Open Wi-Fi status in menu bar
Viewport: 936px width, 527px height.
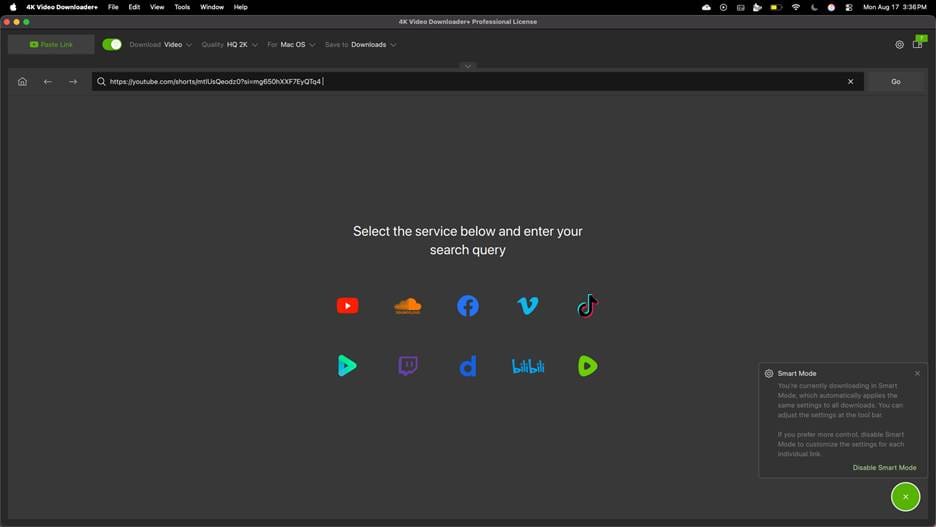click(x=796, y=7)
